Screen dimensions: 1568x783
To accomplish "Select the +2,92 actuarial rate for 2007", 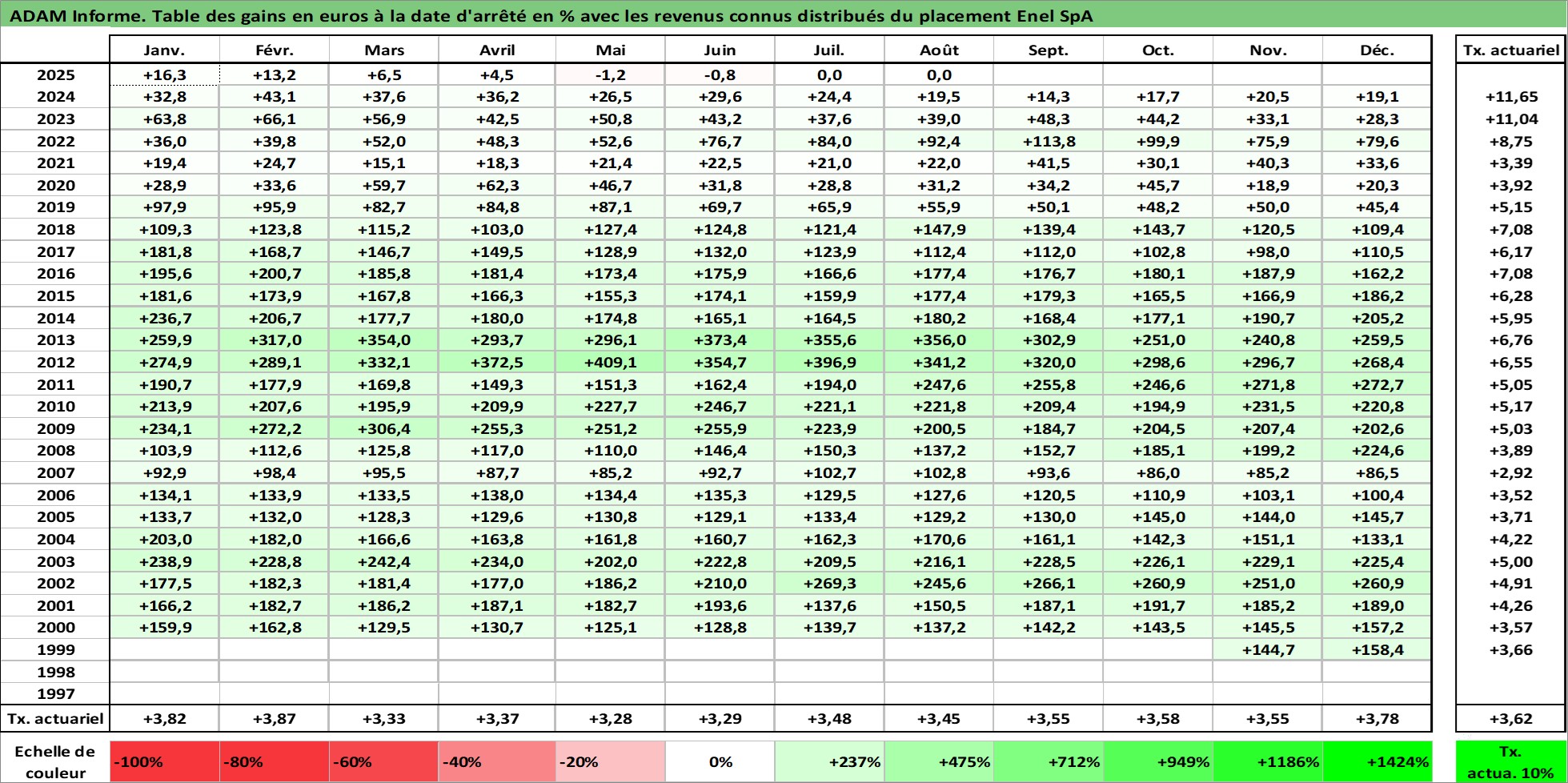I will tap(1510, 472).
